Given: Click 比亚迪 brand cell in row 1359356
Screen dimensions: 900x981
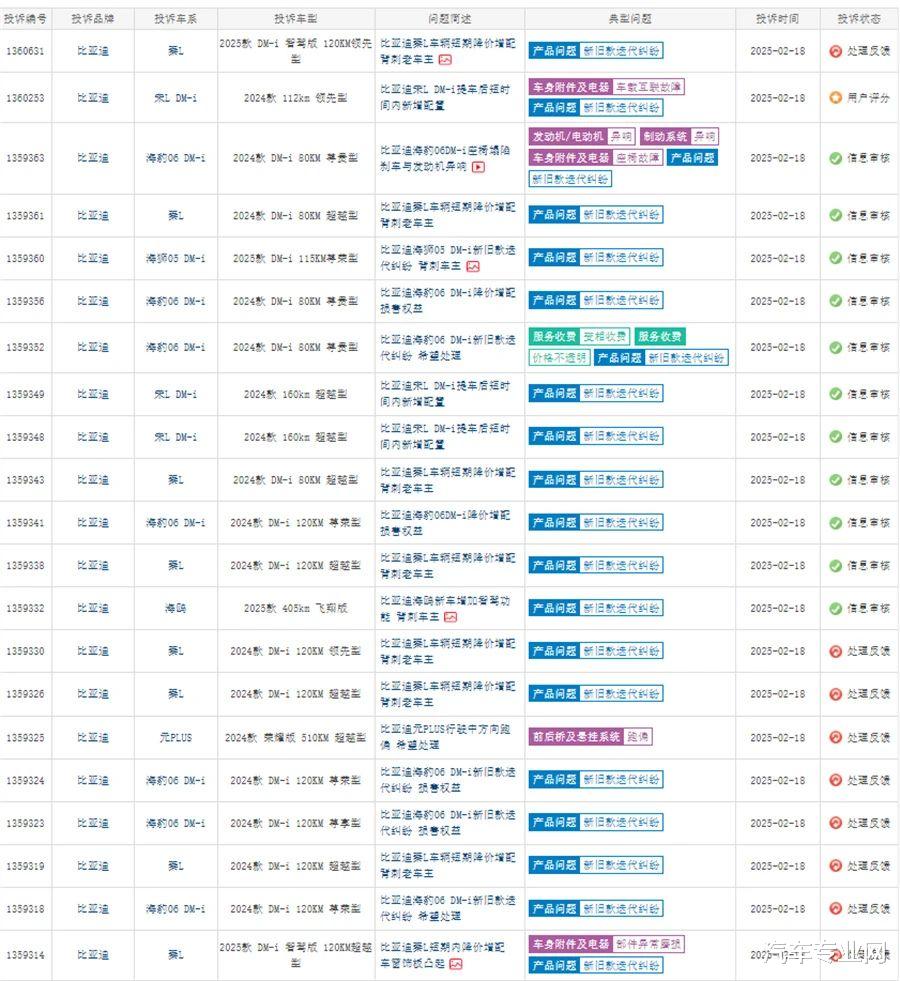Looking at the screenshot, I should click(x=93, y=301).
